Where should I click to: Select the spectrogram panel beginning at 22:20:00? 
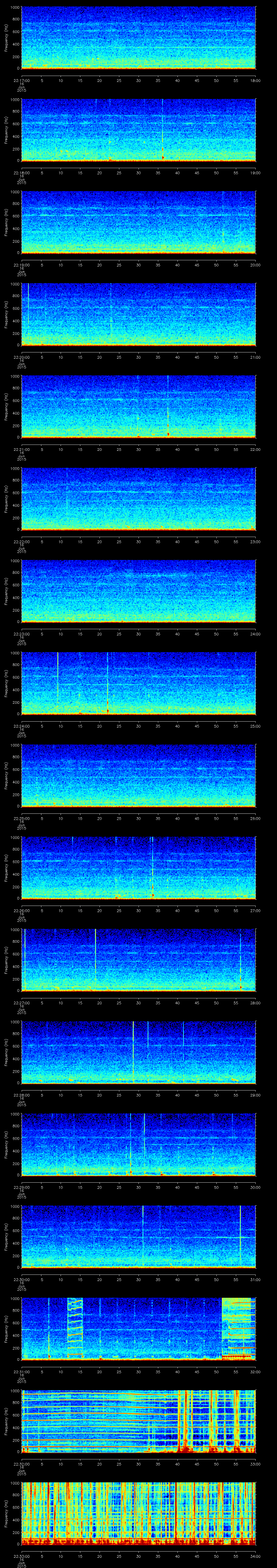coord(138,315)
